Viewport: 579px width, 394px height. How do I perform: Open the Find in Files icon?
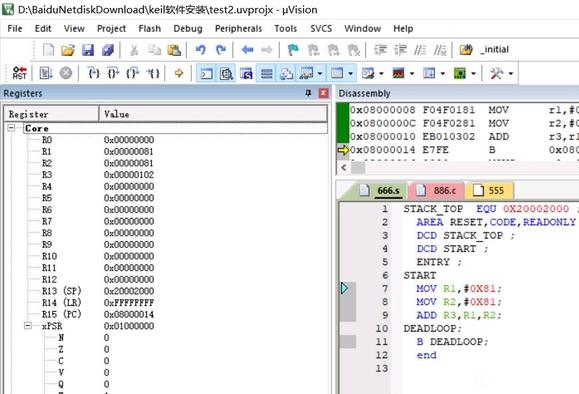pyautogui.click(x=466, y=50)
